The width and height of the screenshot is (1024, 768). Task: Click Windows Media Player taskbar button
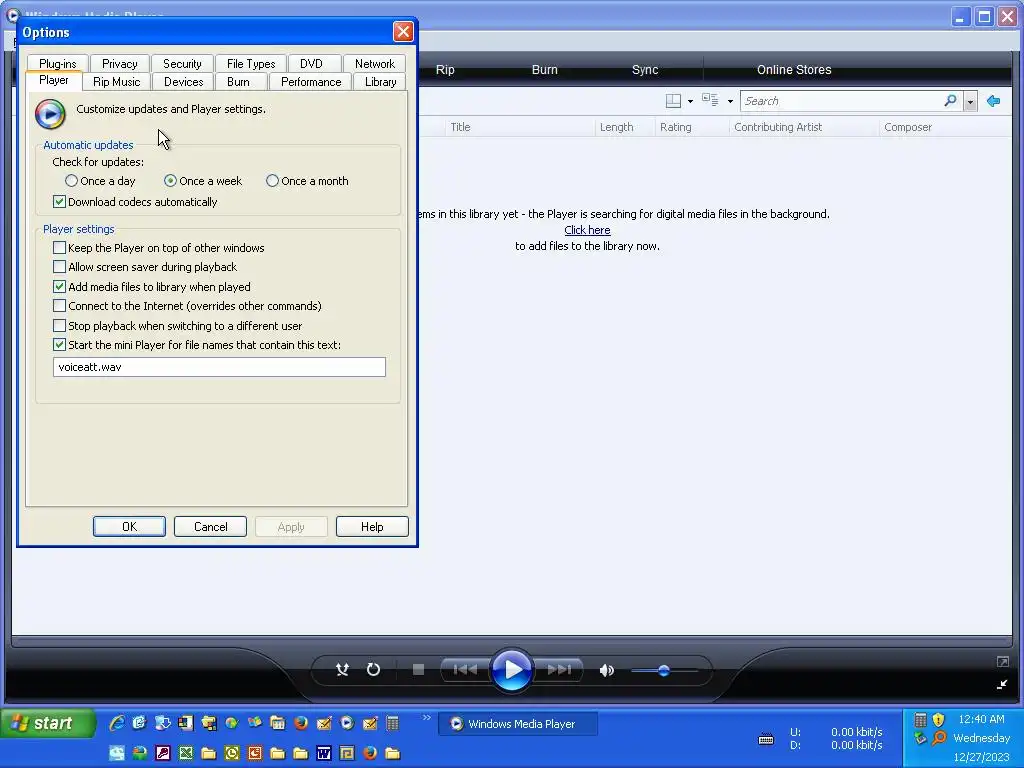518,724
